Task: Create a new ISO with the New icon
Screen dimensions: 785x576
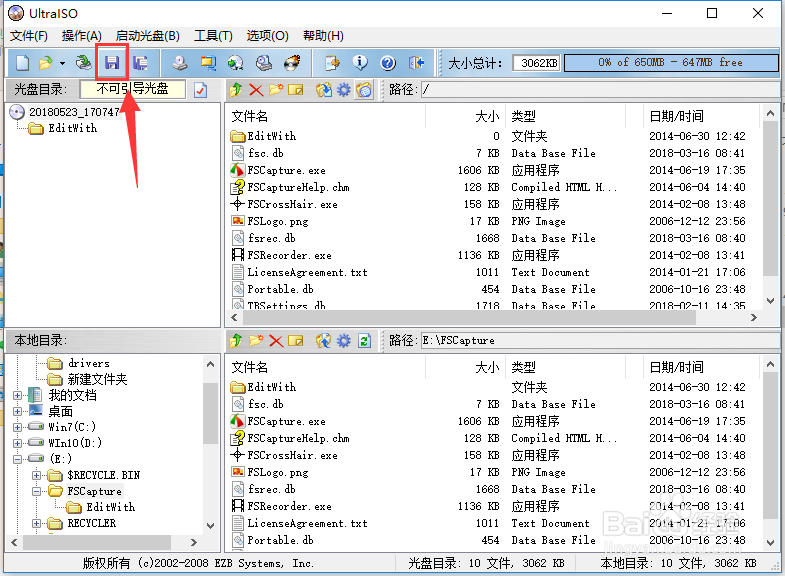Action: [x=23, y=63]
